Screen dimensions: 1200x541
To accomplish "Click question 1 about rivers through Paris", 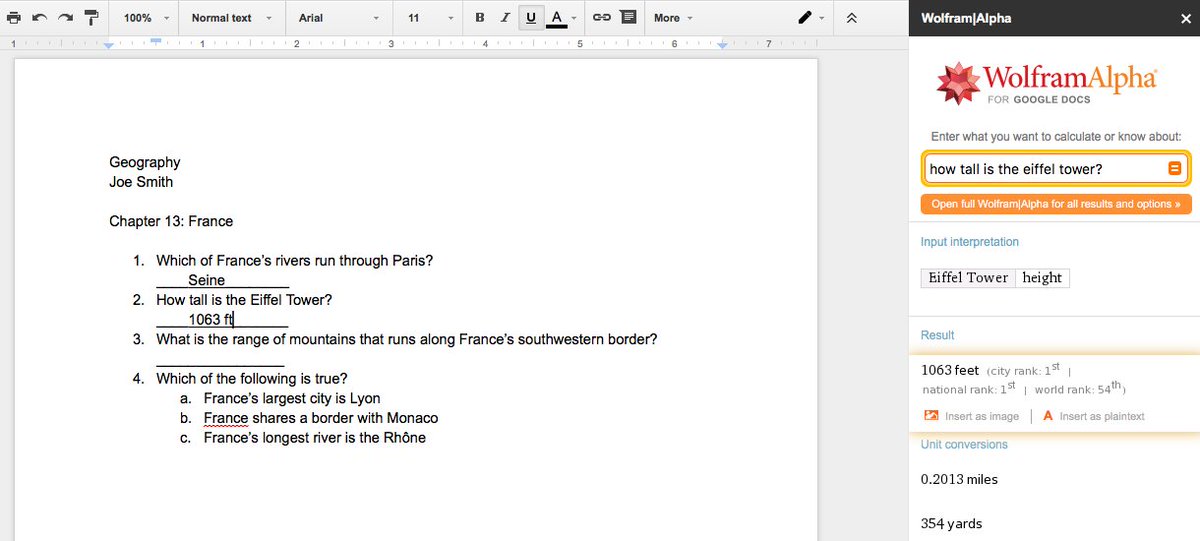I will pyautogui.click(x=295, y=261).
